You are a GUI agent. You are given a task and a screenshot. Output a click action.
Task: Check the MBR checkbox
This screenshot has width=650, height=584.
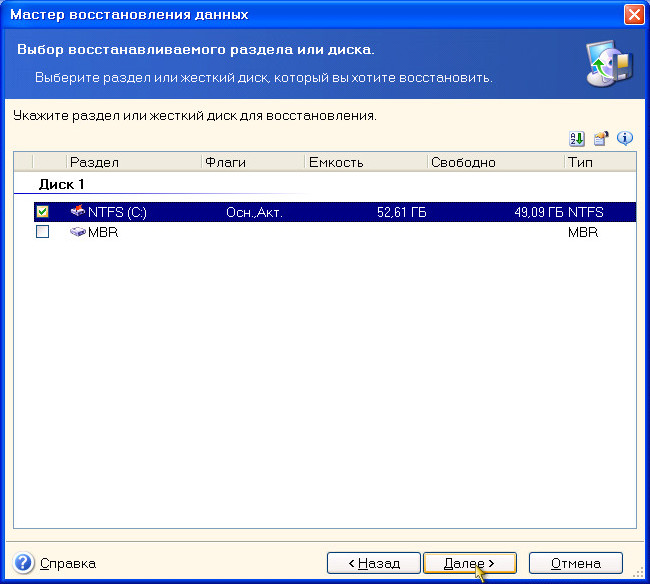click(x=42, y=232)
